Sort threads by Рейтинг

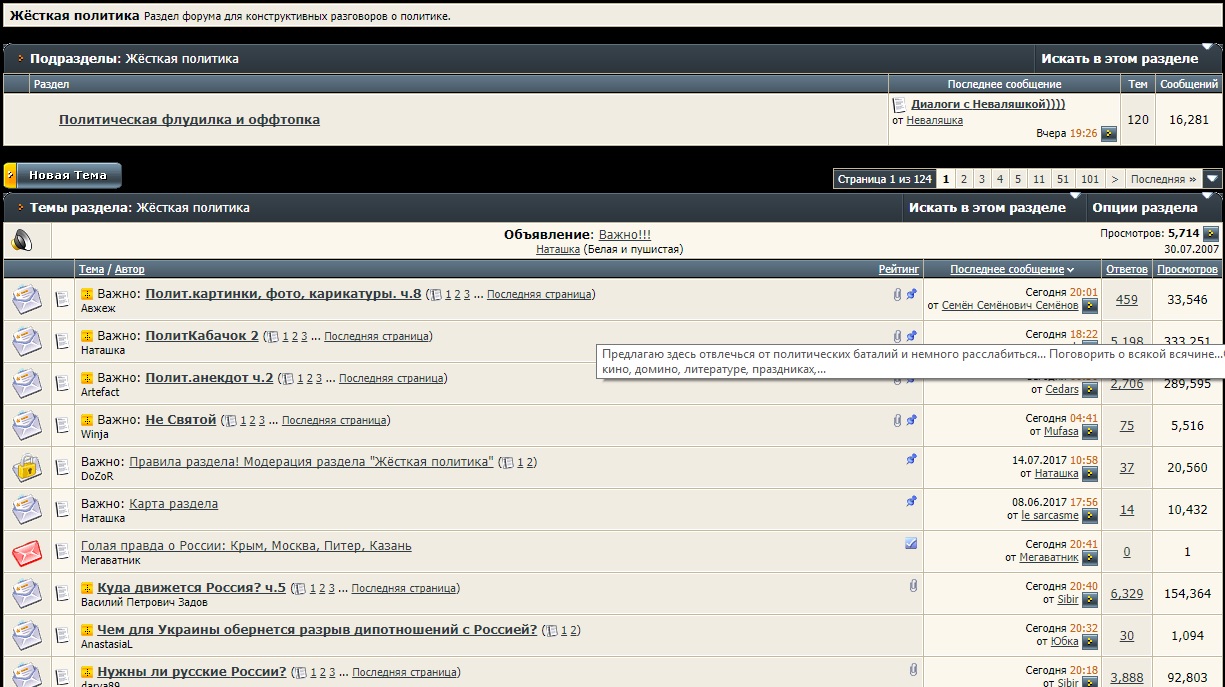[898, 269]
